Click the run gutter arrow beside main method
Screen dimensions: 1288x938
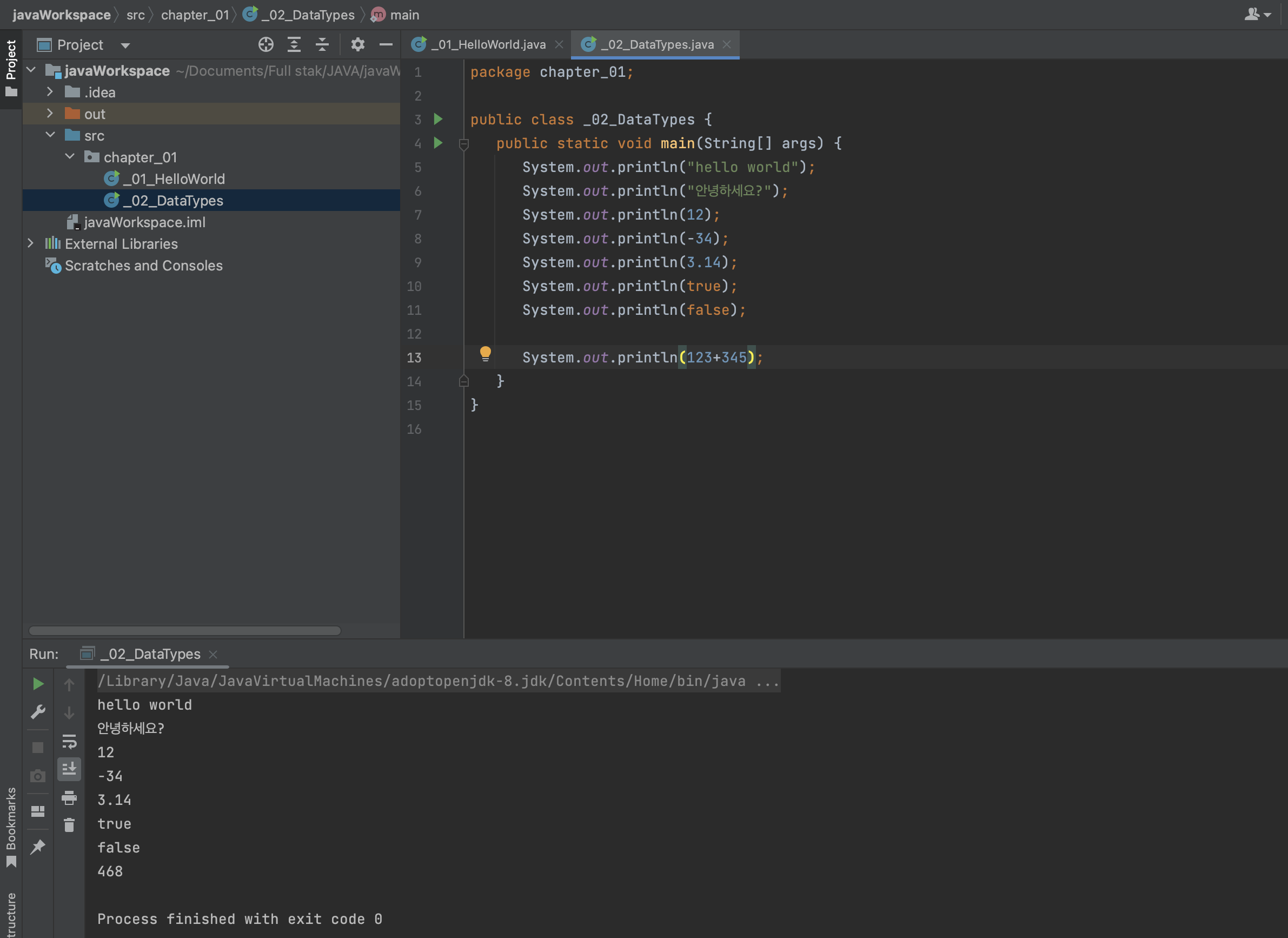click(x=438, y=143)
